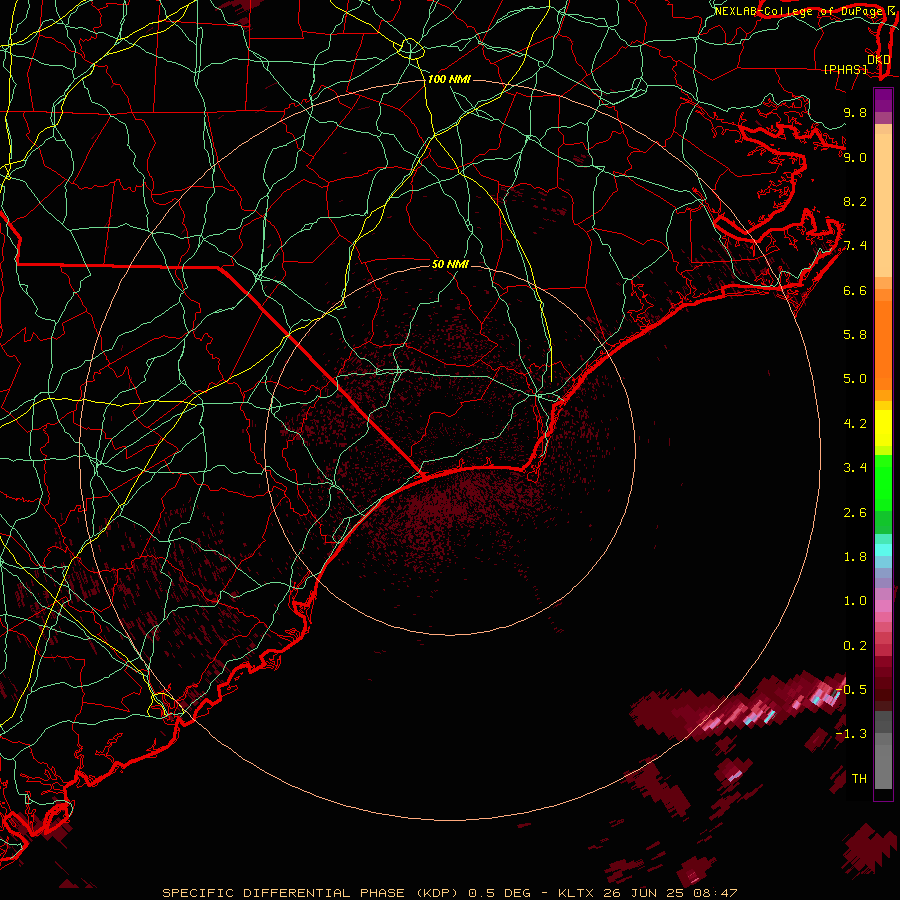Image resolution: width=900 pixels, height=900 pixels.
Task: Click the "[PHAS]" units label
Action: coord(845,69)
